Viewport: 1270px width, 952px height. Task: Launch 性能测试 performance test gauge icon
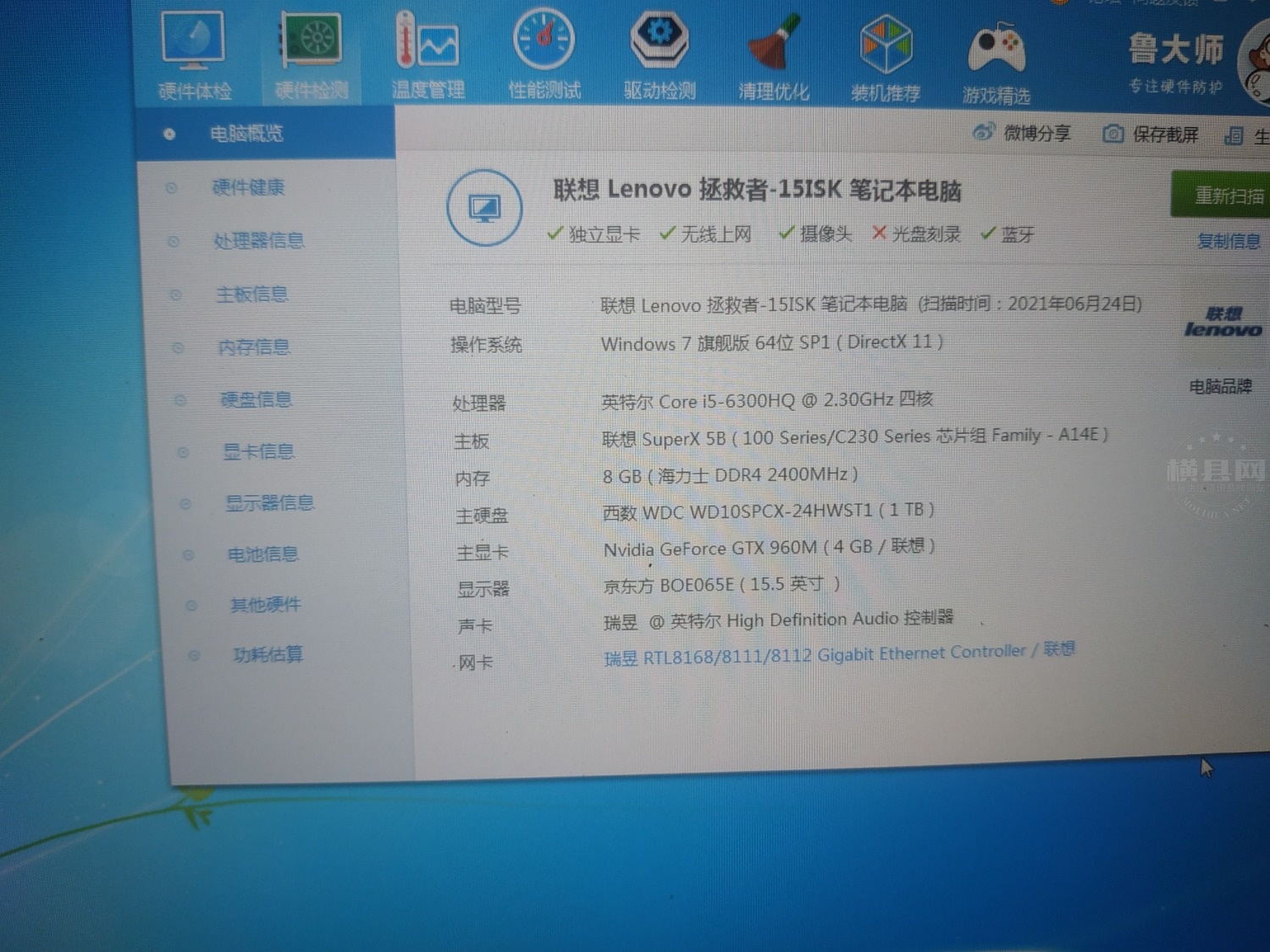pos(544,55)
